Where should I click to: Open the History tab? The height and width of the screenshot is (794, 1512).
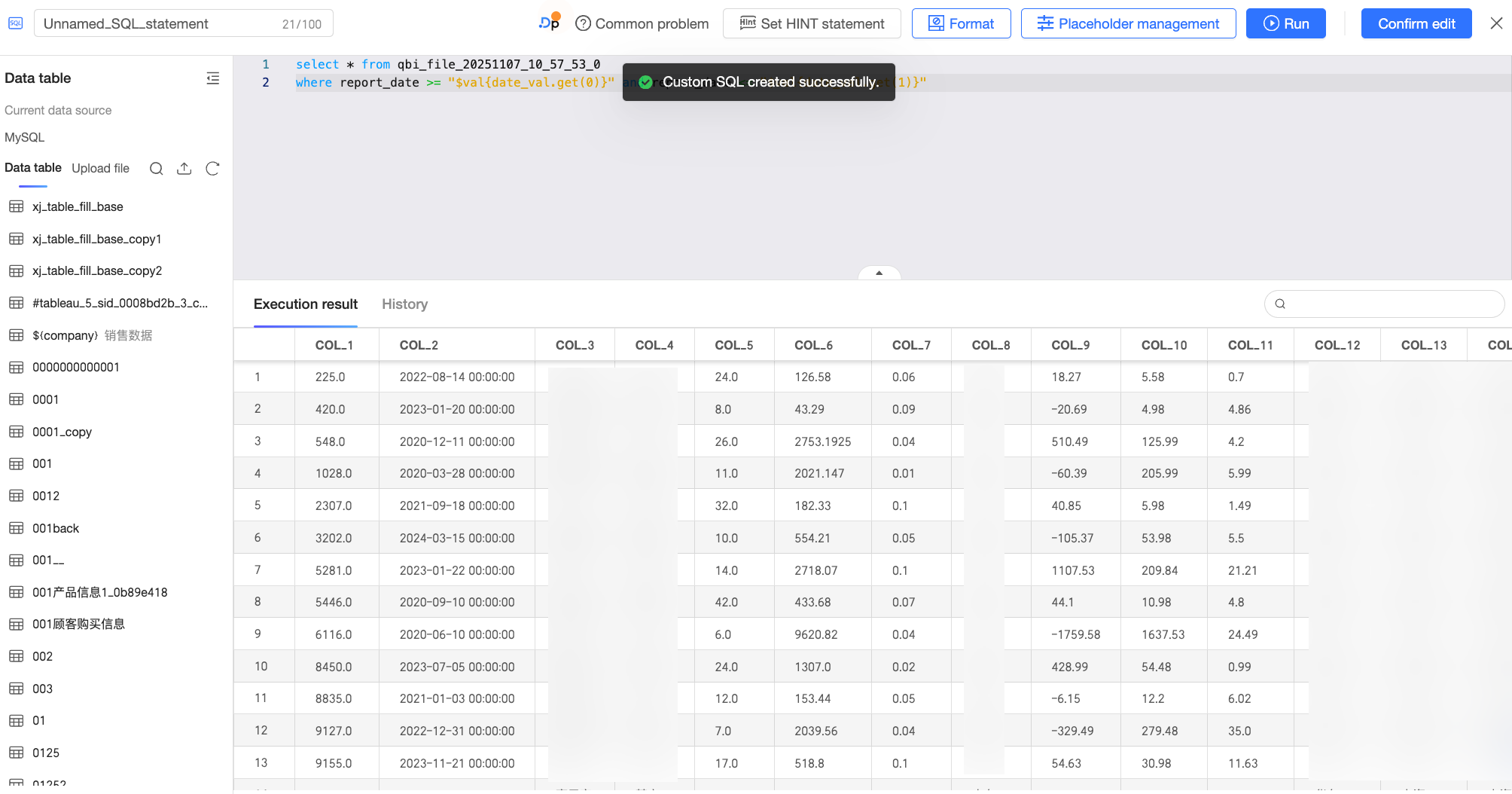404,304
